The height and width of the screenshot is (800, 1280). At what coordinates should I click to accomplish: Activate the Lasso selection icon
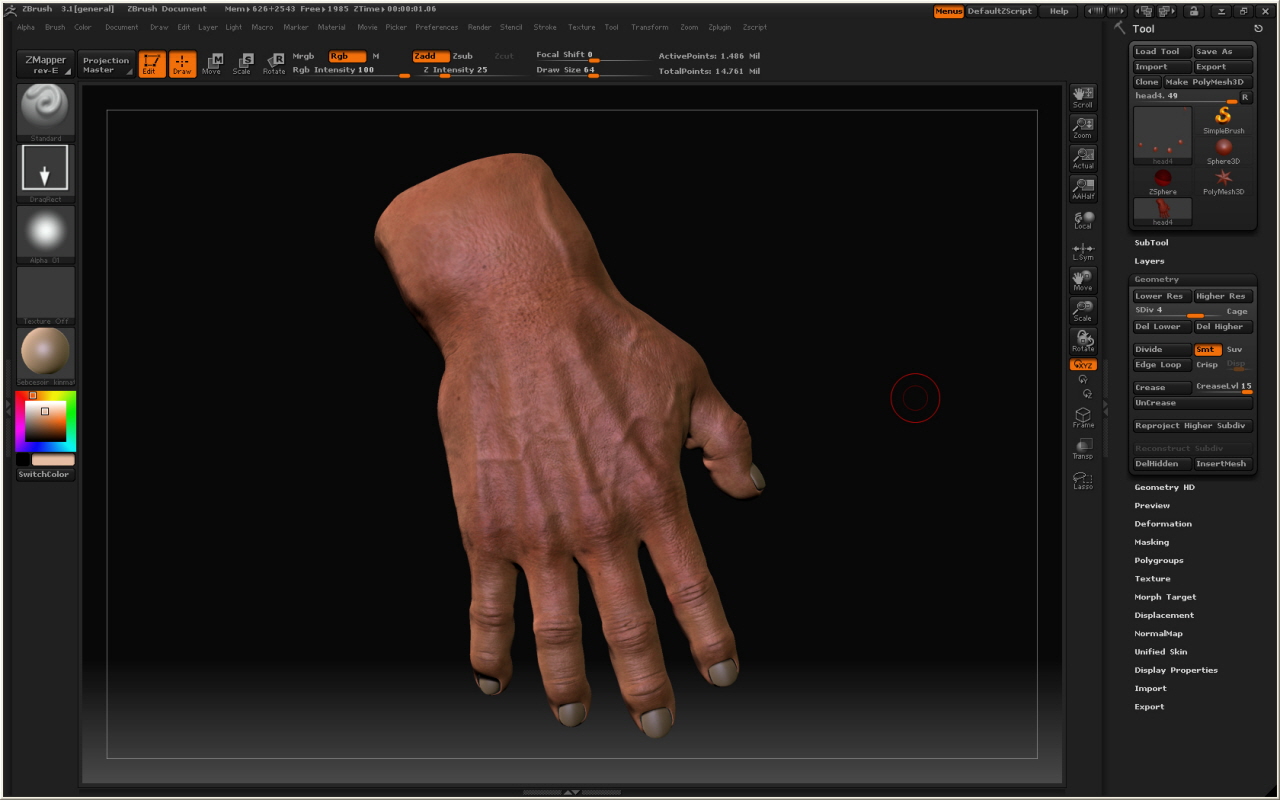tap(1083, 479)
